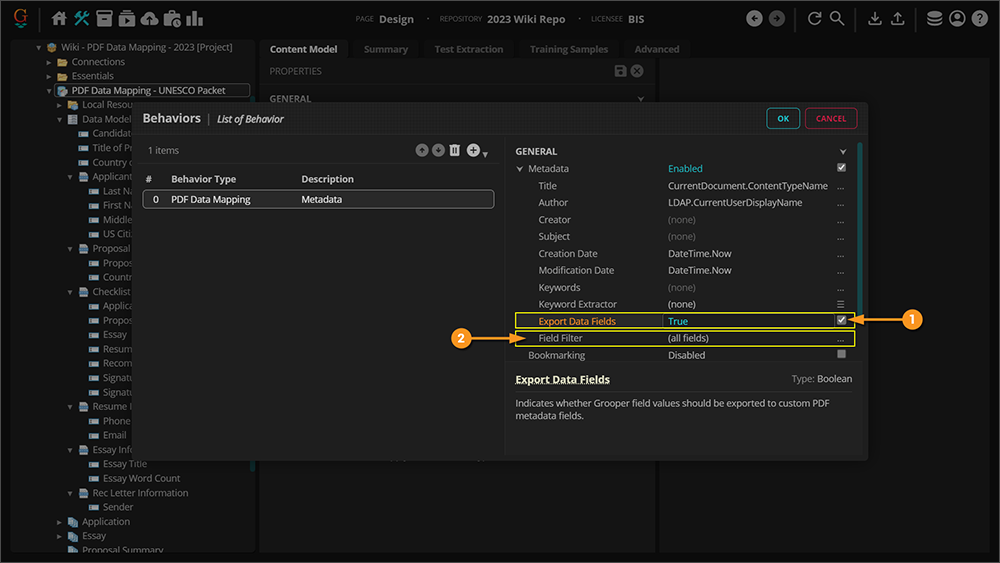
Task: Click the refresh icon in the top bar
Action: [814, 18]
